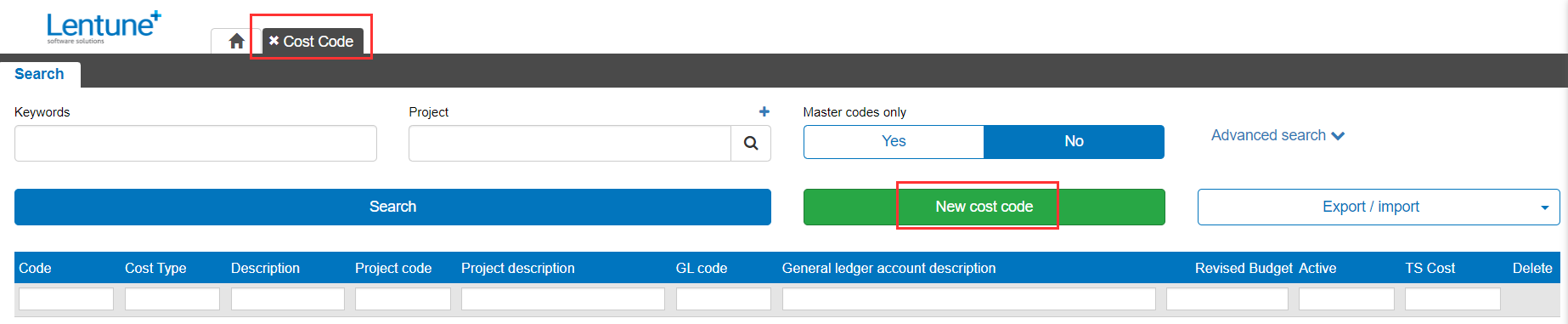Click the Cost Type filter box

tap(172, 298)
